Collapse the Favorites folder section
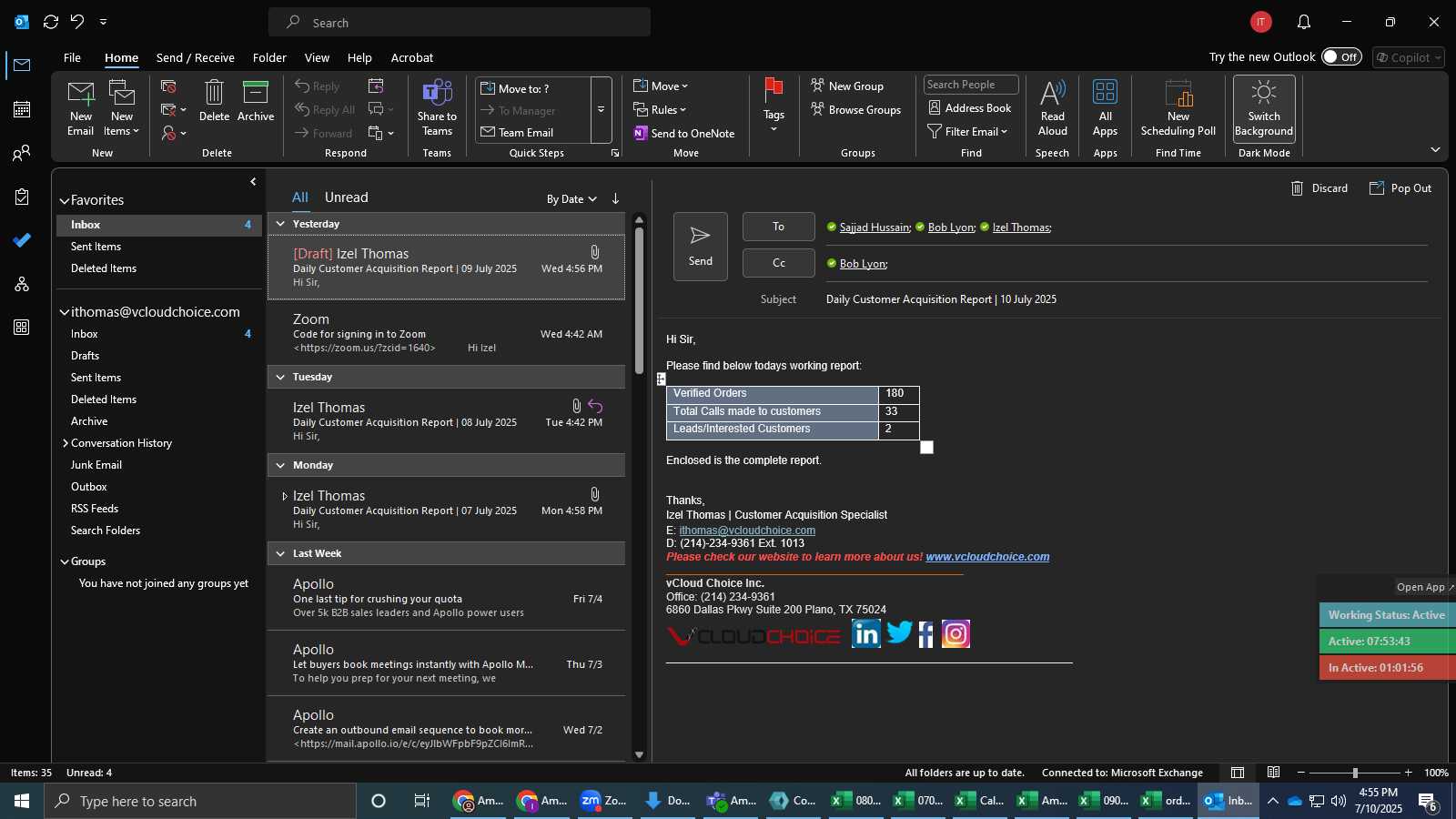Screen dimensions: 1456x819 point(65,201)
